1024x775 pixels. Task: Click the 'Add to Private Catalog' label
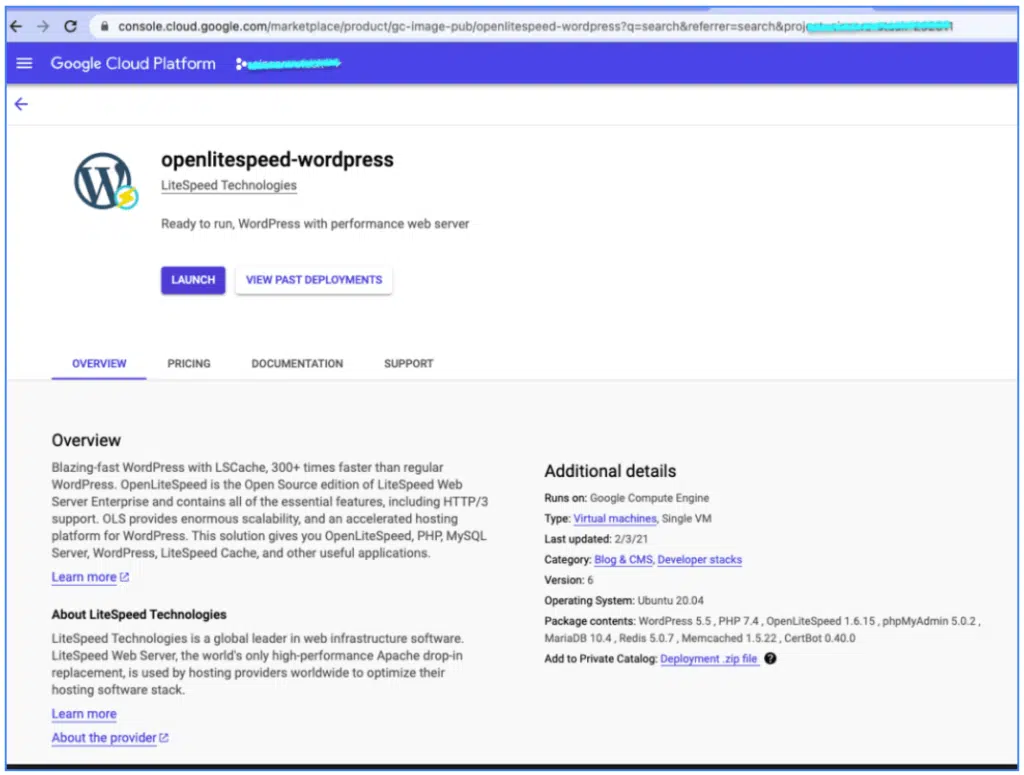point(601,659)
